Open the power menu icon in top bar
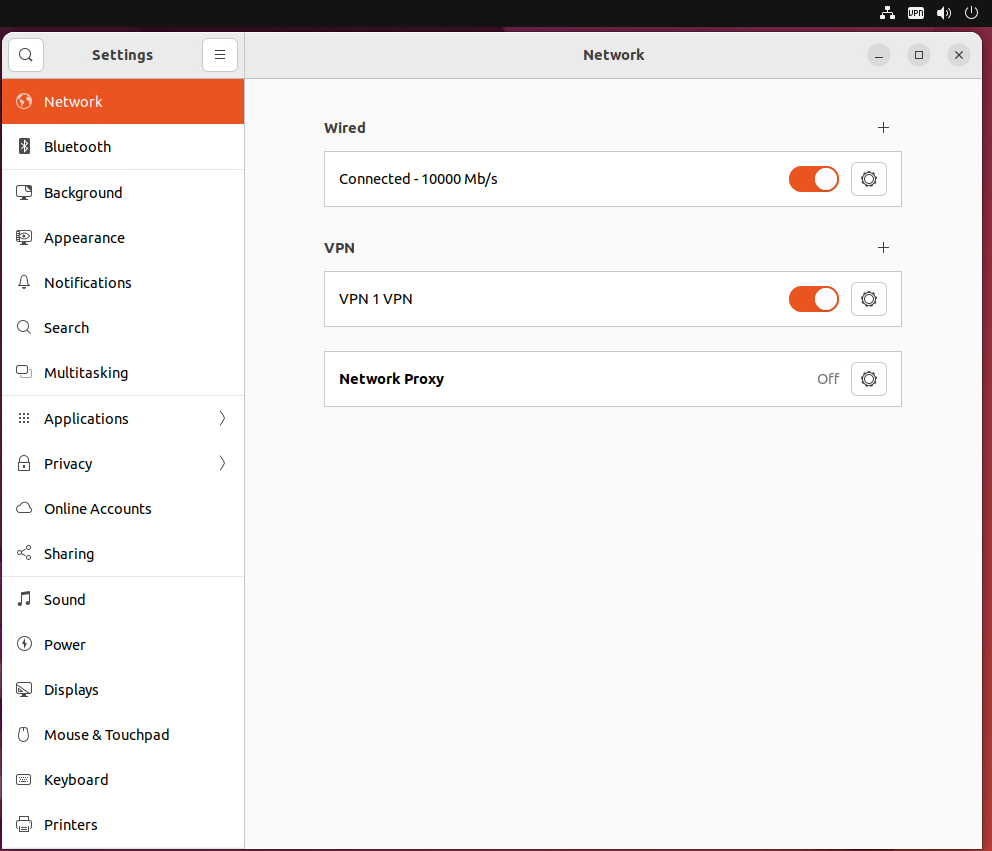The width and height of the screenshot is (992, 851). (971, 13)
